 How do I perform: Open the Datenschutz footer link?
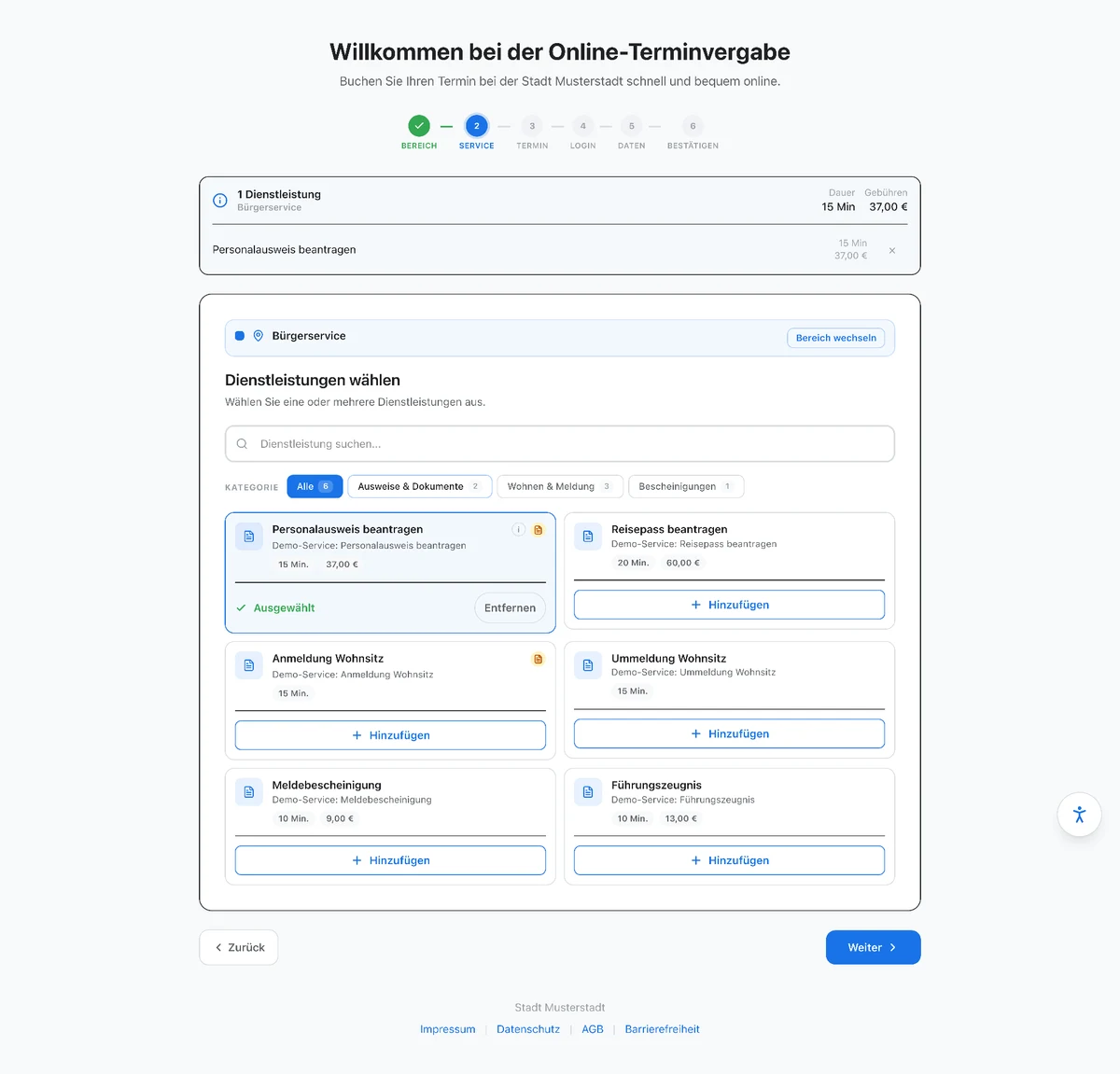528,1029
